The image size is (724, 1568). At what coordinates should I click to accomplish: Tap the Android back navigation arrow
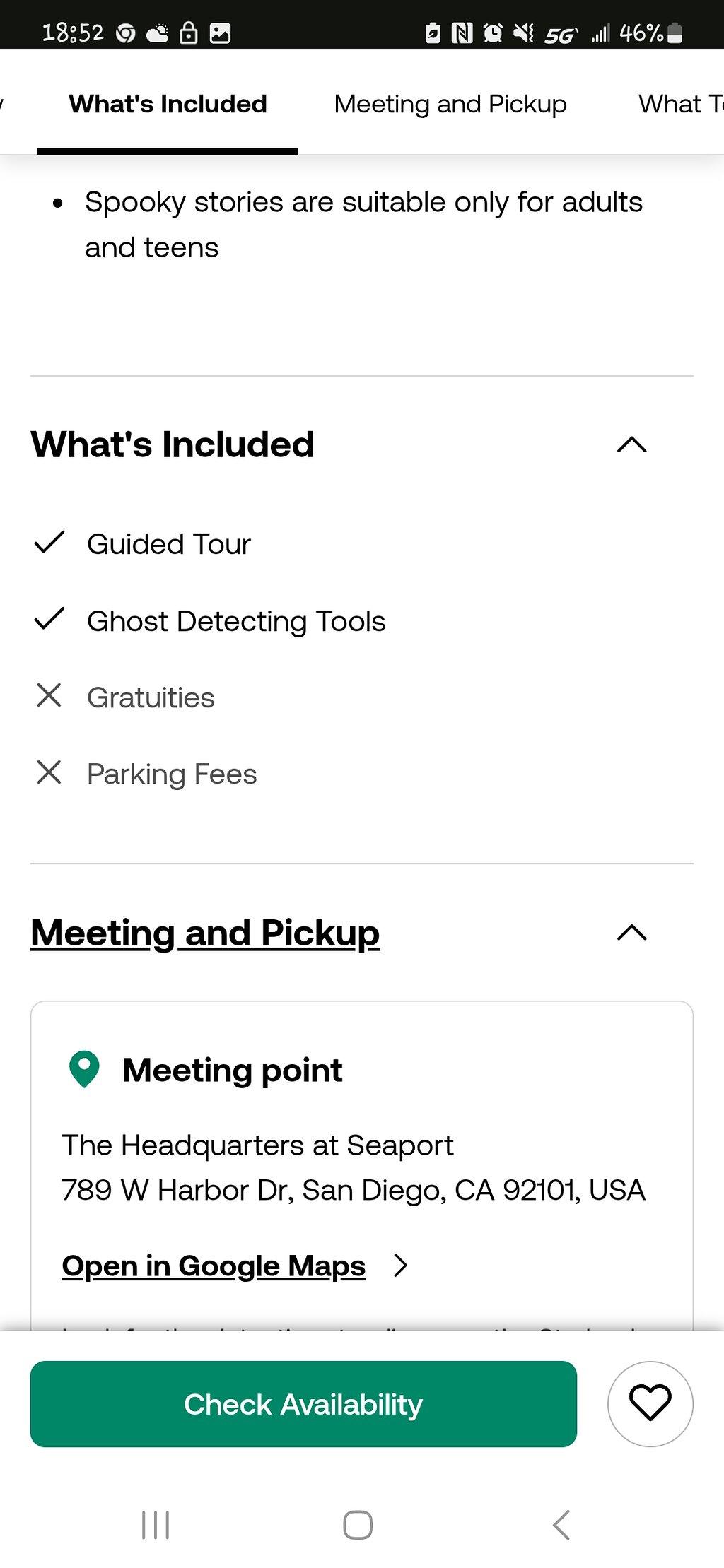[561, 1525]
